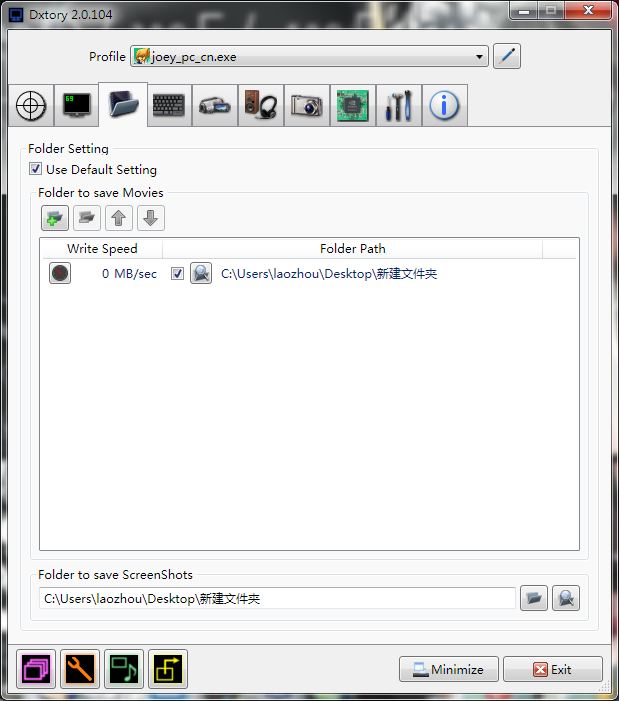619x701 pixels.
Task: Click the 0 MB/sec write speed value
Action: (x=129, y=274)
